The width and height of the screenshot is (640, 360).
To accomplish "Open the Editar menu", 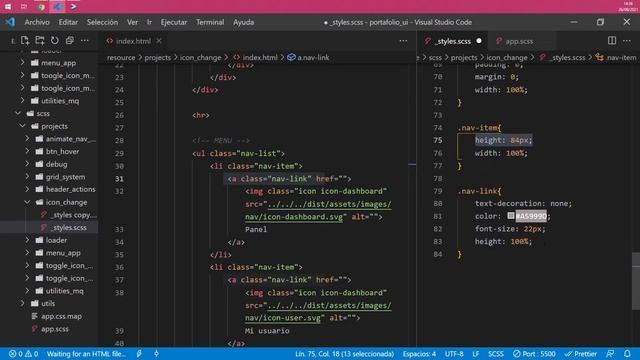I will (x=68, y=22).
